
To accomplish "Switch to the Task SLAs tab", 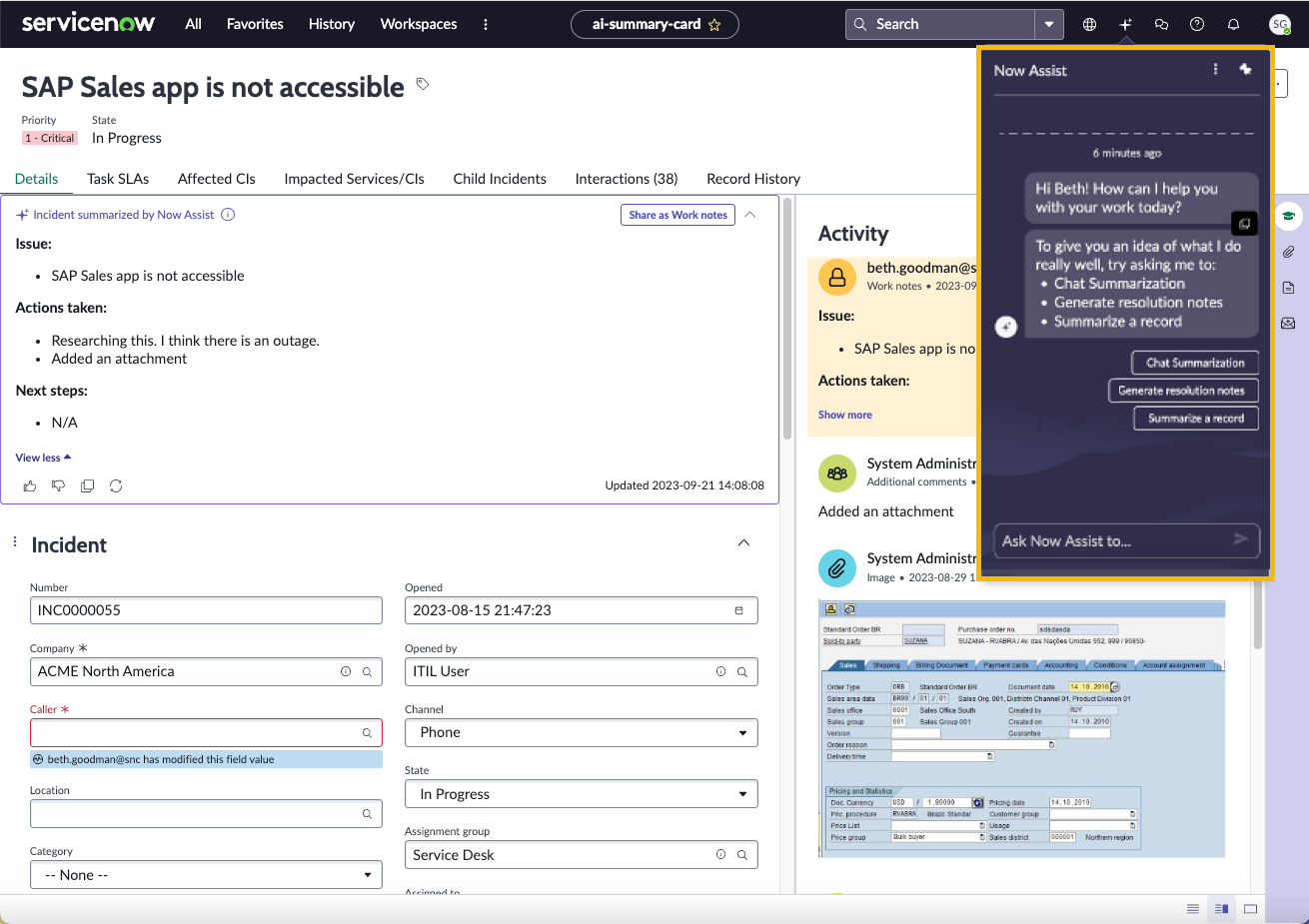I will click(x=118, y=179).
